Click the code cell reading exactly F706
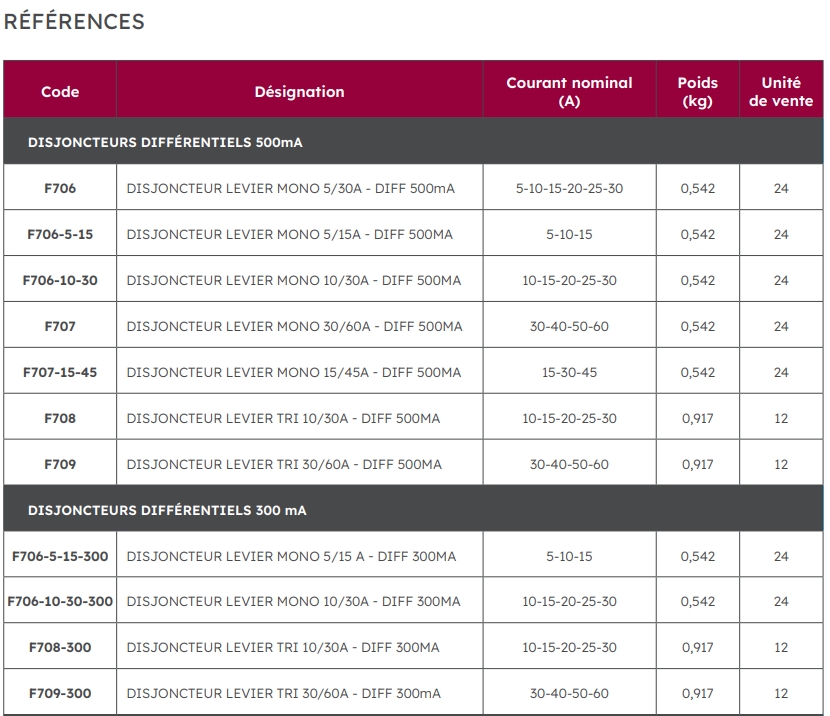This screenshot has width=830, height=716. click(x=60, y=188)
